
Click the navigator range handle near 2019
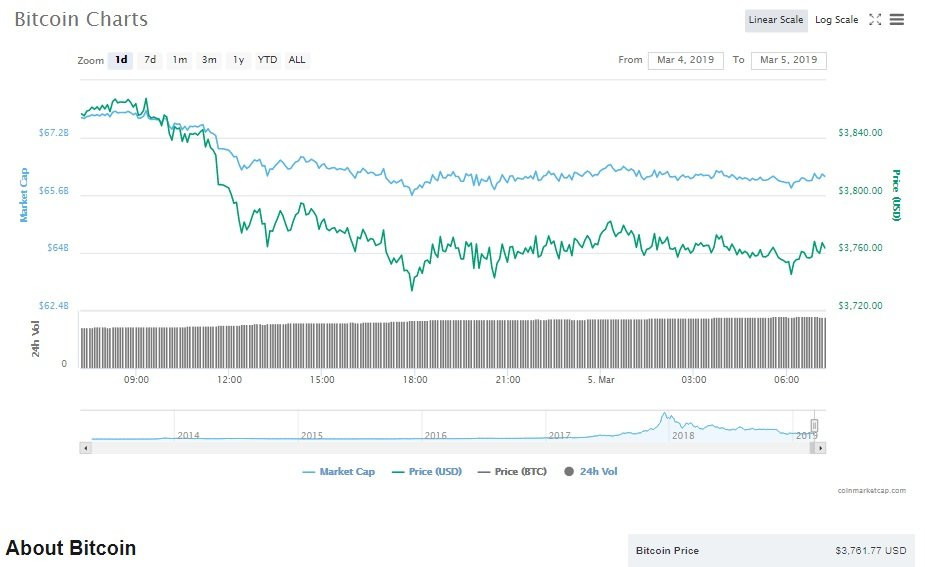[814, 425]
